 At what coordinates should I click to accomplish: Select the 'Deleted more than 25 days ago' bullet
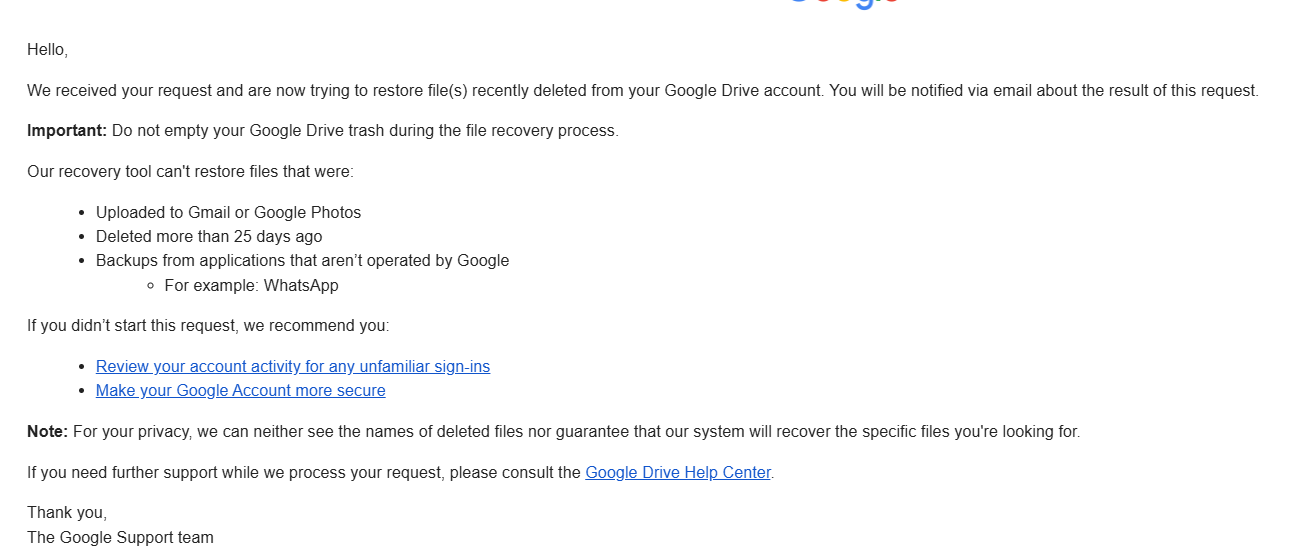(x=209, y=236)
